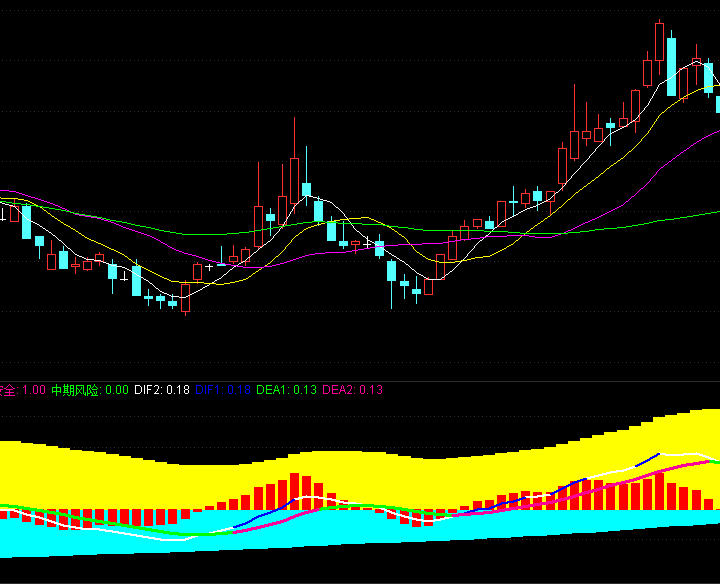Select the tall cyan candlestick right of the peak
The height and width of the screenshot is (584, 720).
point(671,67)
